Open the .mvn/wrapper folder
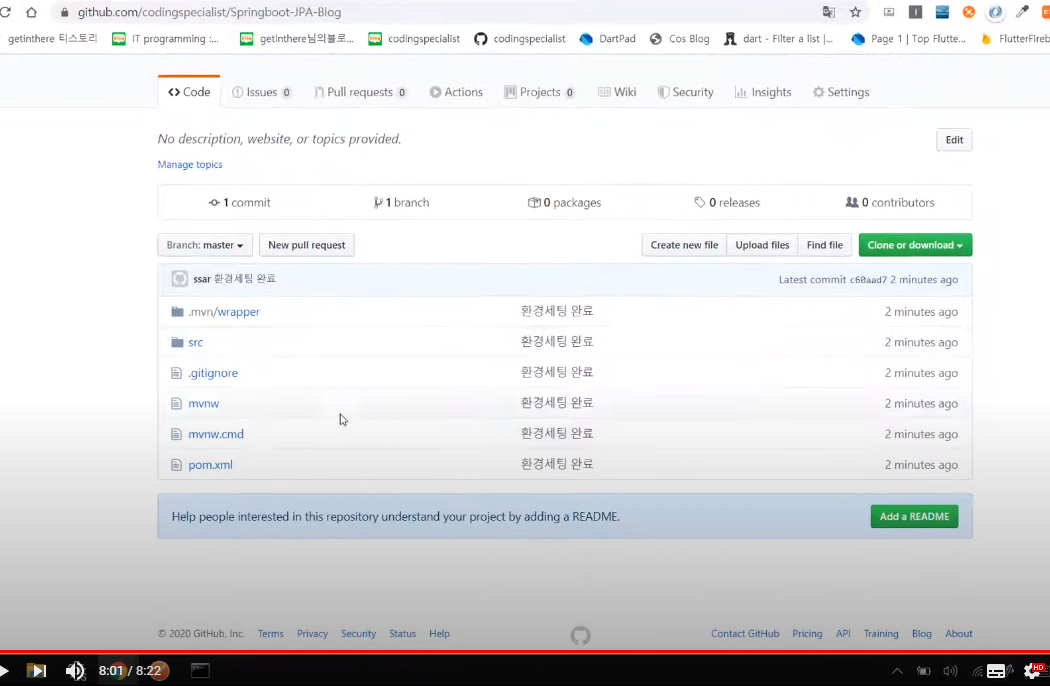This screenshot has width=1050, height=686. (224, 312)
